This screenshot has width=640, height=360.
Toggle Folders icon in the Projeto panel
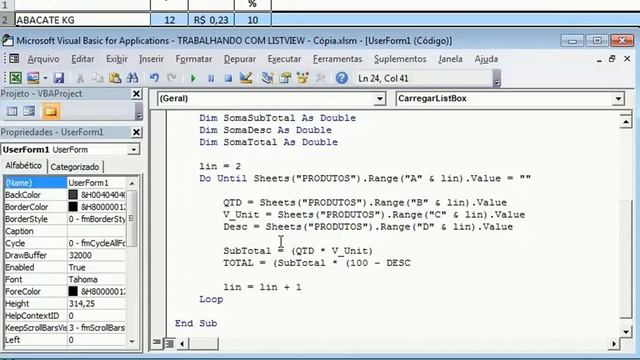tap(51, 111)
